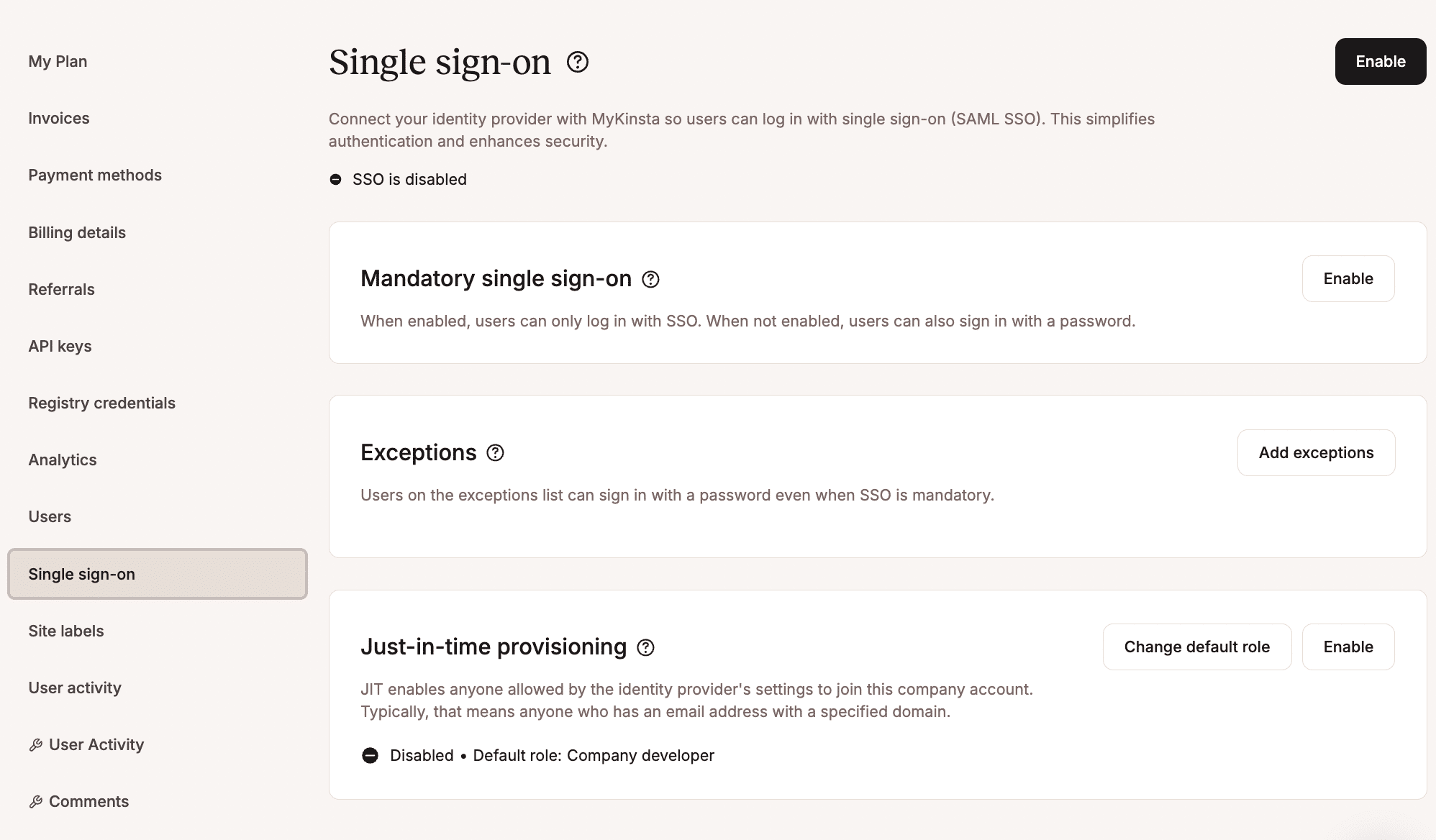The width and height of the screenshot is (1436, 840).
Task: Switch to the Users section
Action: click(49, 516)
